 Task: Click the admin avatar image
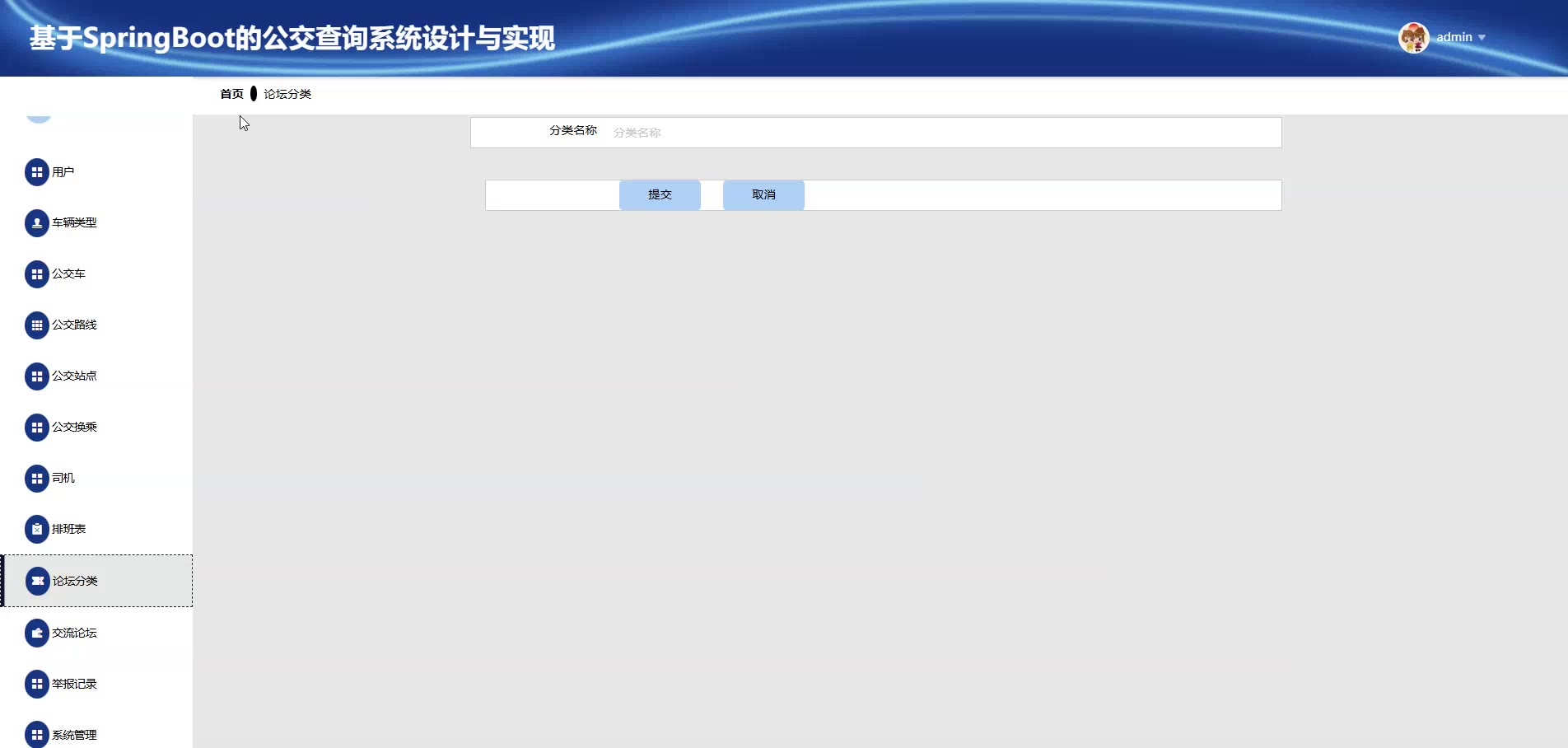coord(1414,38)
